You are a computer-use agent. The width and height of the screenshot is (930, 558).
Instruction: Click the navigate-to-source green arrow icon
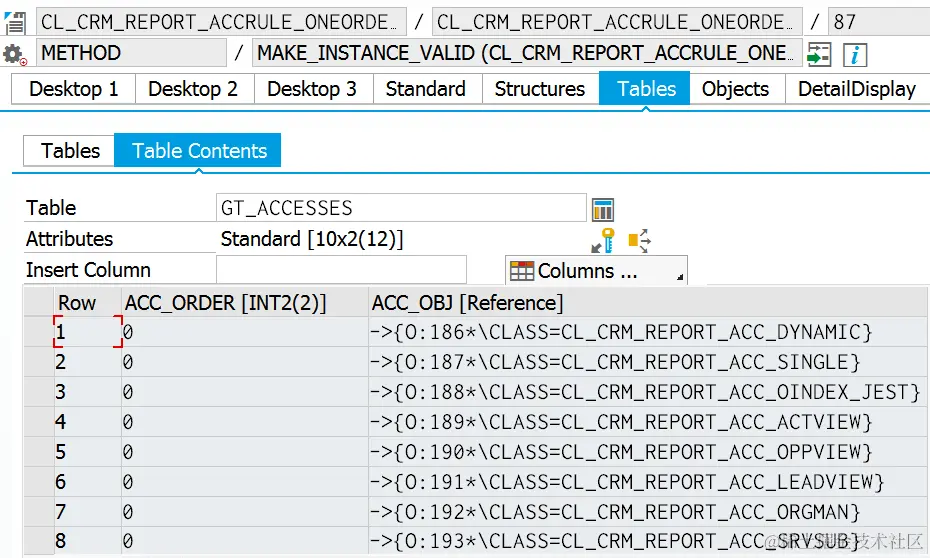pos(819,55)
